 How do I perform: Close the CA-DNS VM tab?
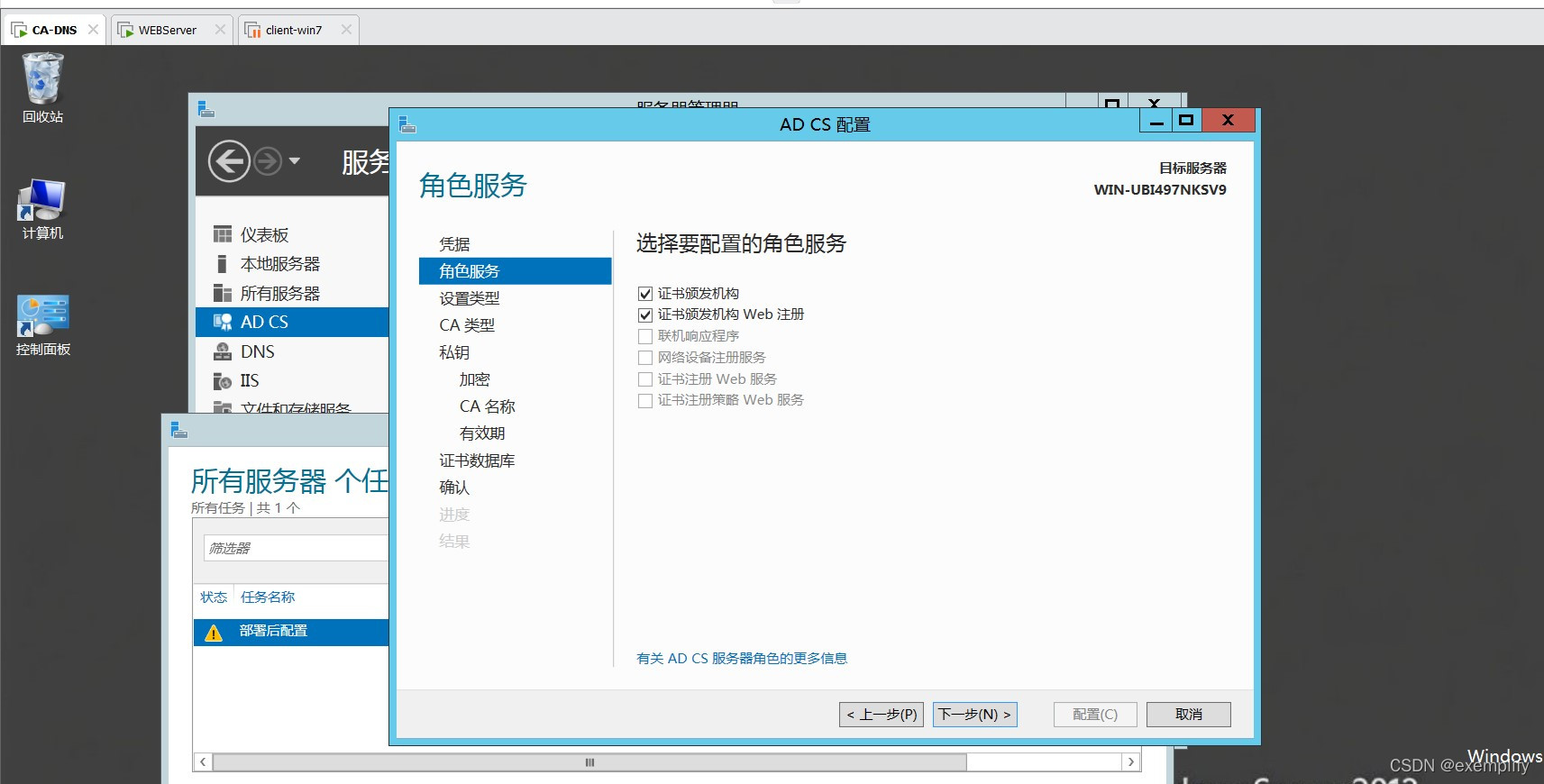coord(93,30)
